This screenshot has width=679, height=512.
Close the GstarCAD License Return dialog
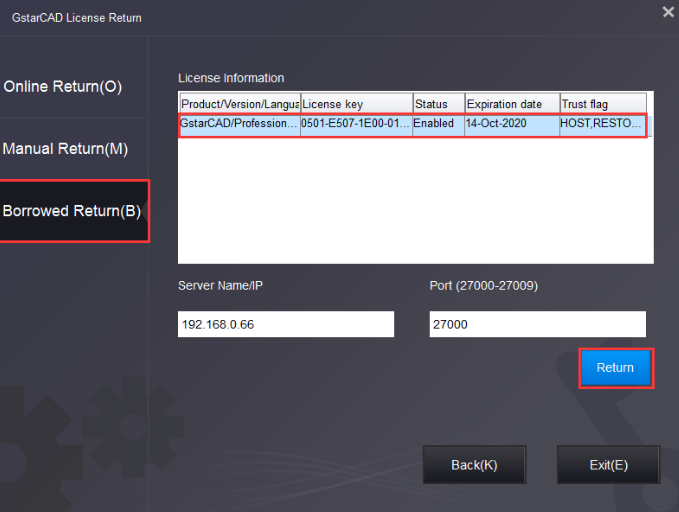click(x=668, y=12)
